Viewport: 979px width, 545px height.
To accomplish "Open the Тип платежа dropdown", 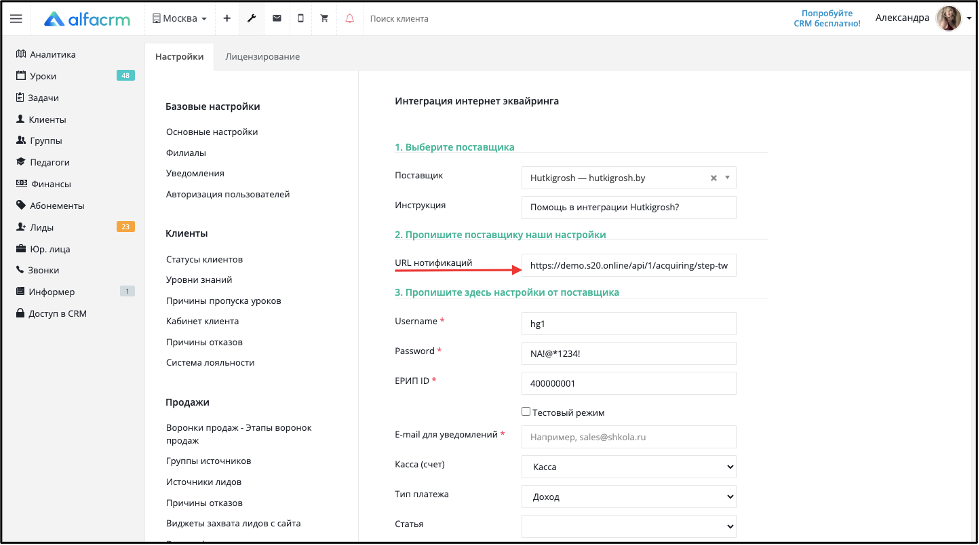I will pyautogui.click(x=629, y=497).
